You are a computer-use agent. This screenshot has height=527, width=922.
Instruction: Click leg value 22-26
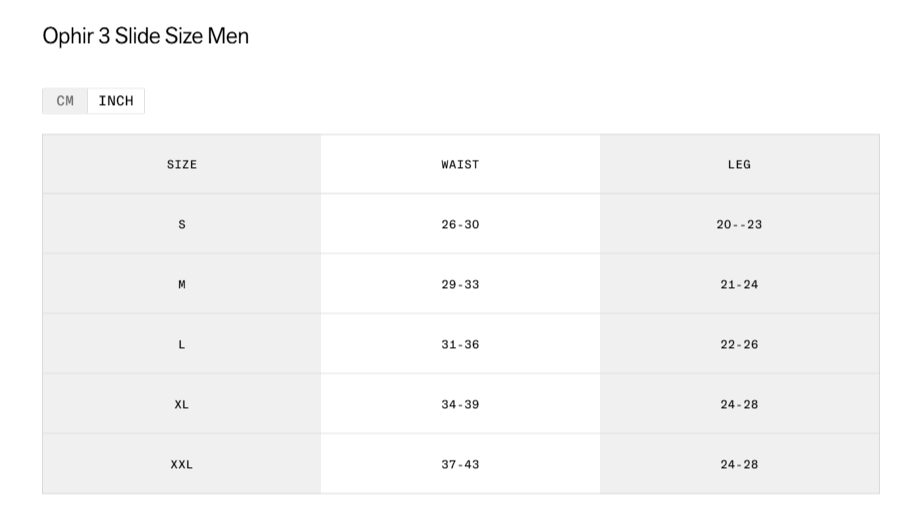739,344
